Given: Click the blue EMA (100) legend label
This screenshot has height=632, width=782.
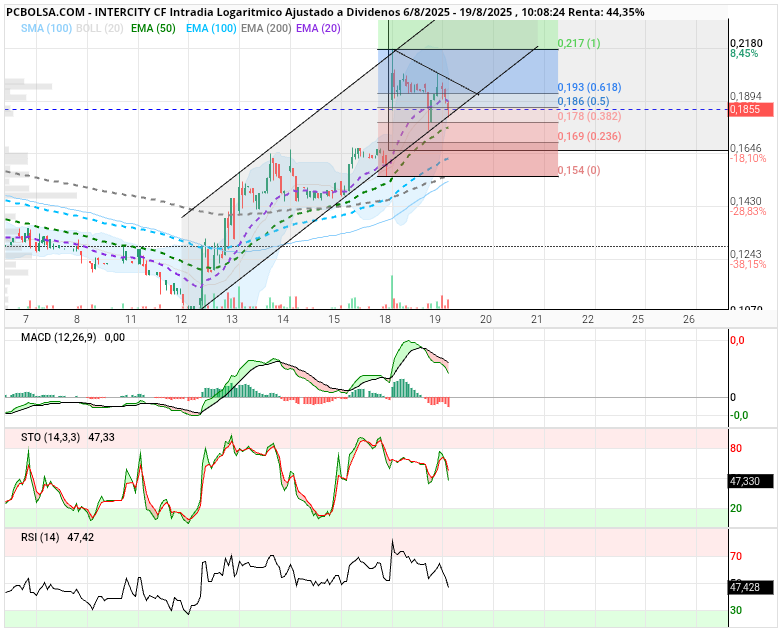Looking at the screenshot, I should pos(211,28).
